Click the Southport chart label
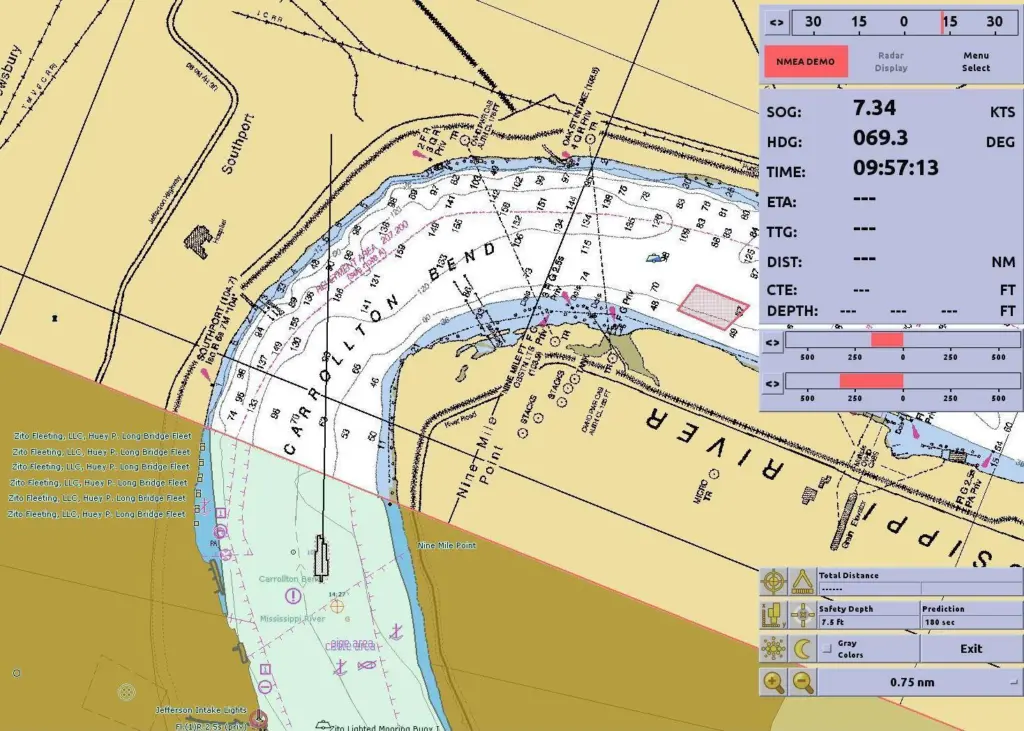Screen dimensions: 1024x731 (x=236, y=144)
